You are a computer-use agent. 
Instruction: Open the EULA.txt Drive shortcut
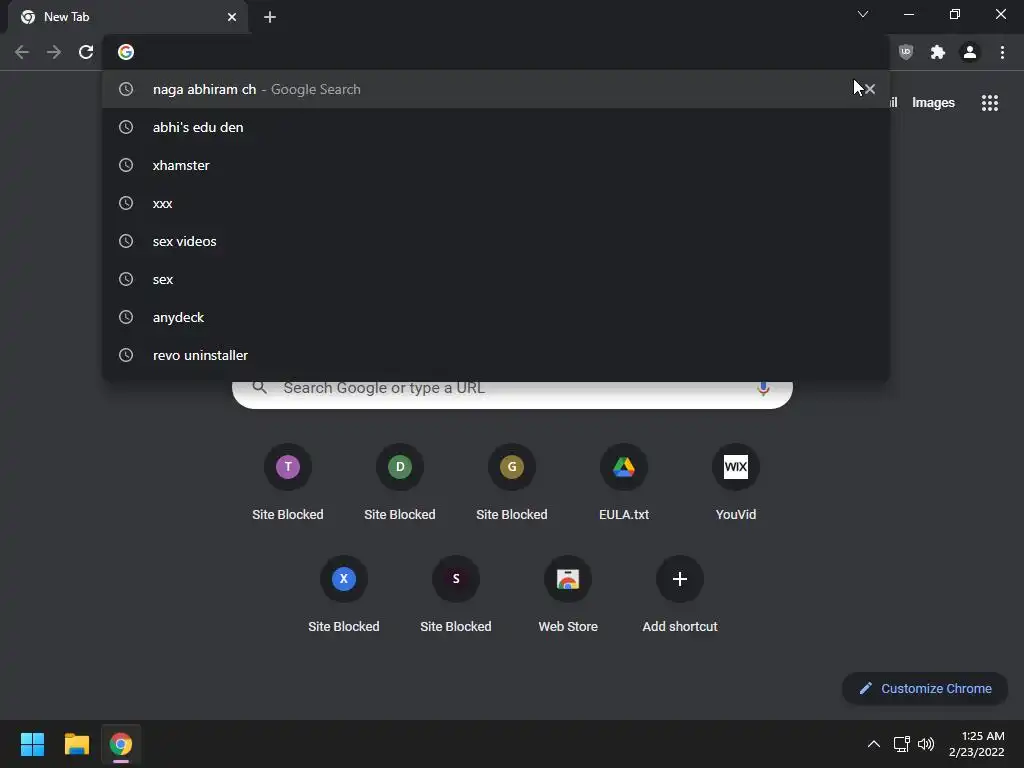click(x=624, y=483)
